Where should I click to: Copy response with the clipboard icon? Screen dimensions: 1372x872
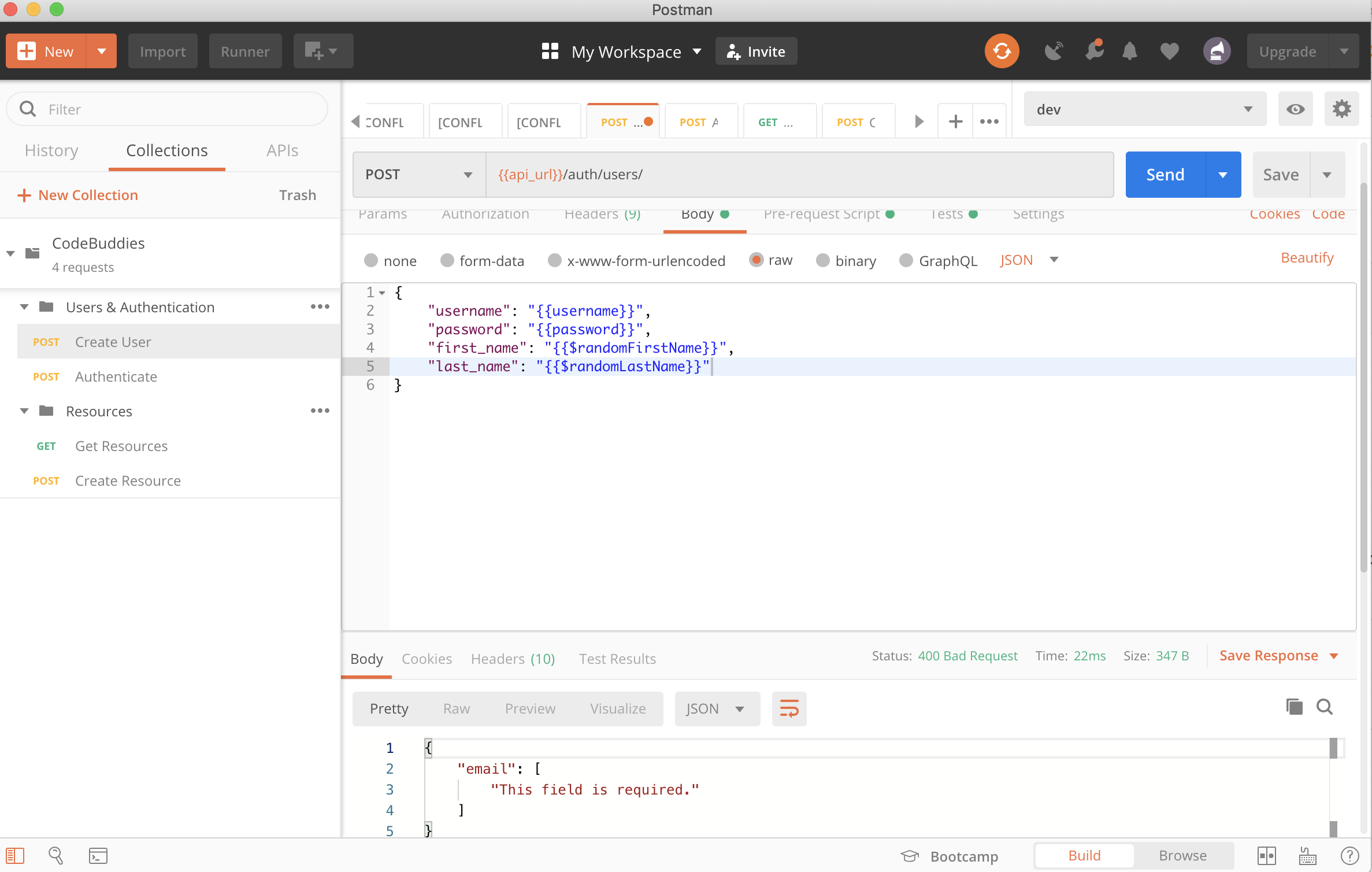[x=1294, y=707]
